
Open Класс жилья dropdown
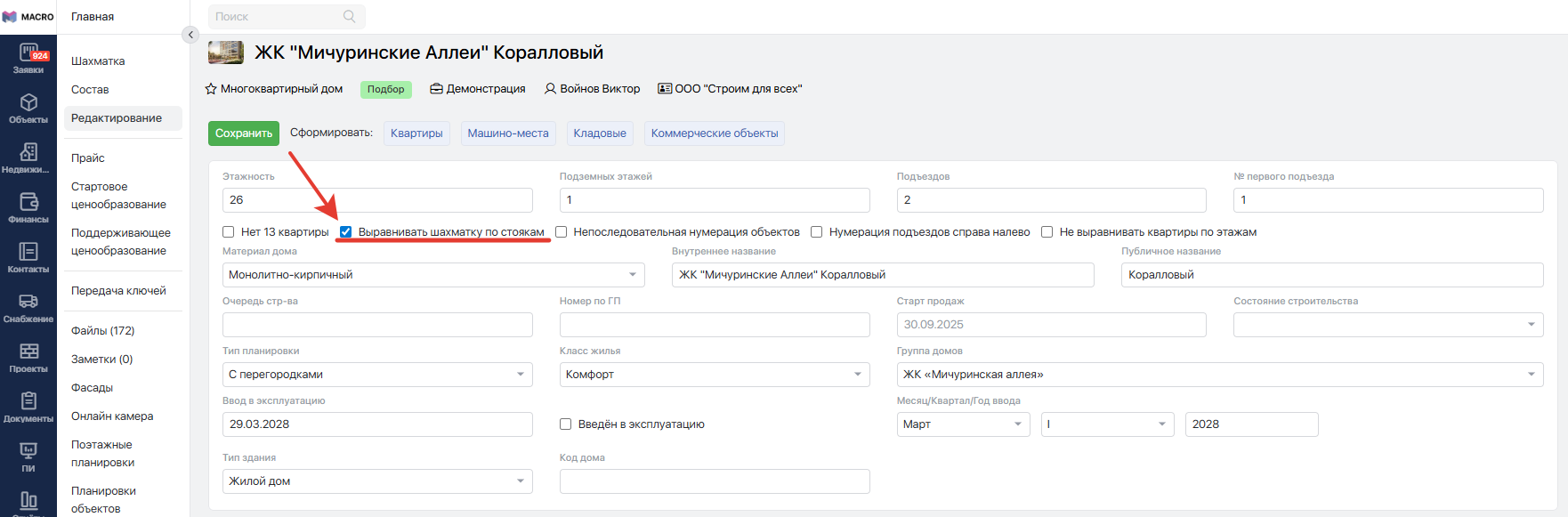pos(858,375)
